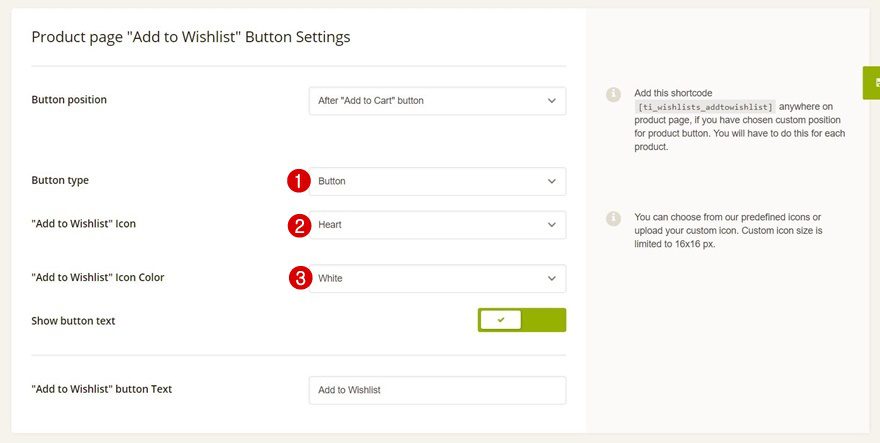The image size is (880, 443).
Task: Click the ti_wishlists_addtowishlist shortcode text
Action: click(x=705, y=106)
